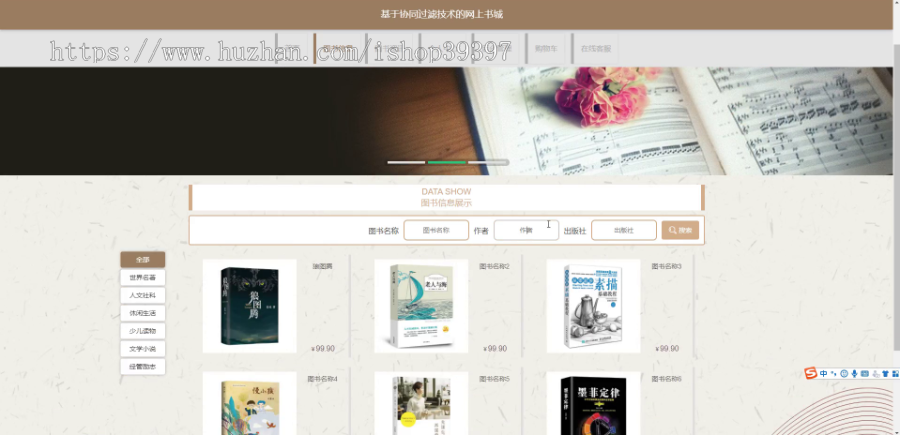This screenshot has width=900, height=435.
Task: Go to the 首页 home tab
Action: click(x=293, y=49)
